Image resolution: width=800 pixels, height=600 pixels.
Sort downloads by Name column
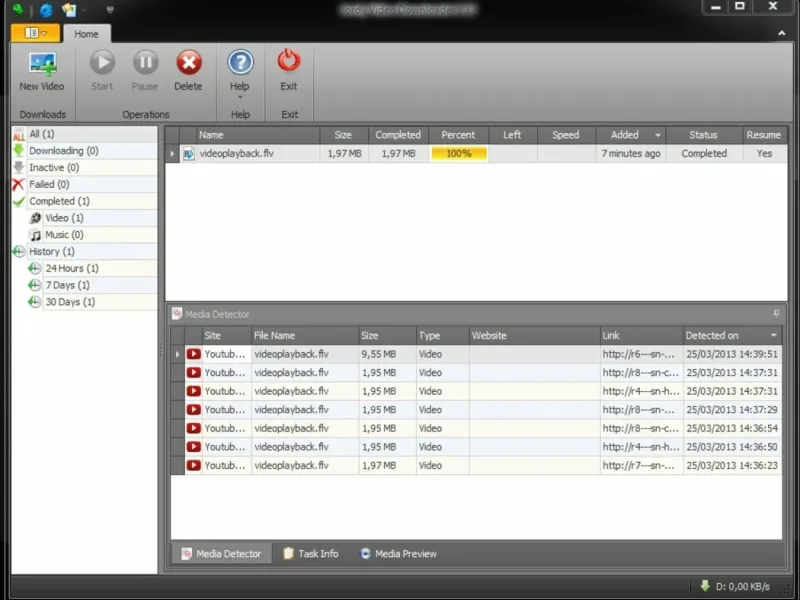coord(258,135)
